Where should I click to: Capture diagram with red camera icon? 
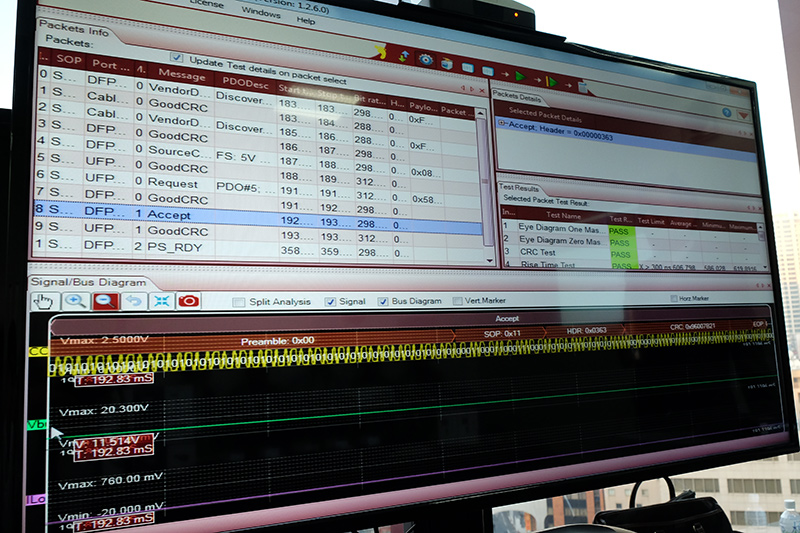click(x=188, y=301)
